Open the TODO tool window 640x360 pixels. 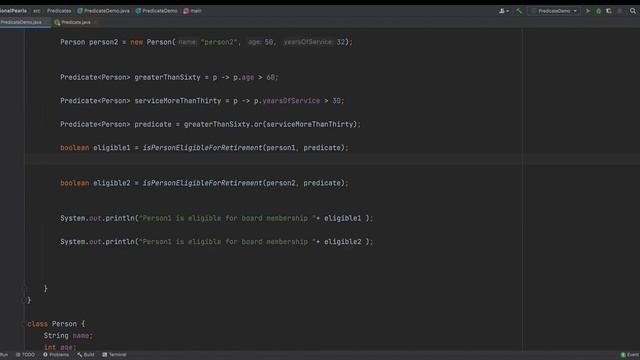[25, 355]
